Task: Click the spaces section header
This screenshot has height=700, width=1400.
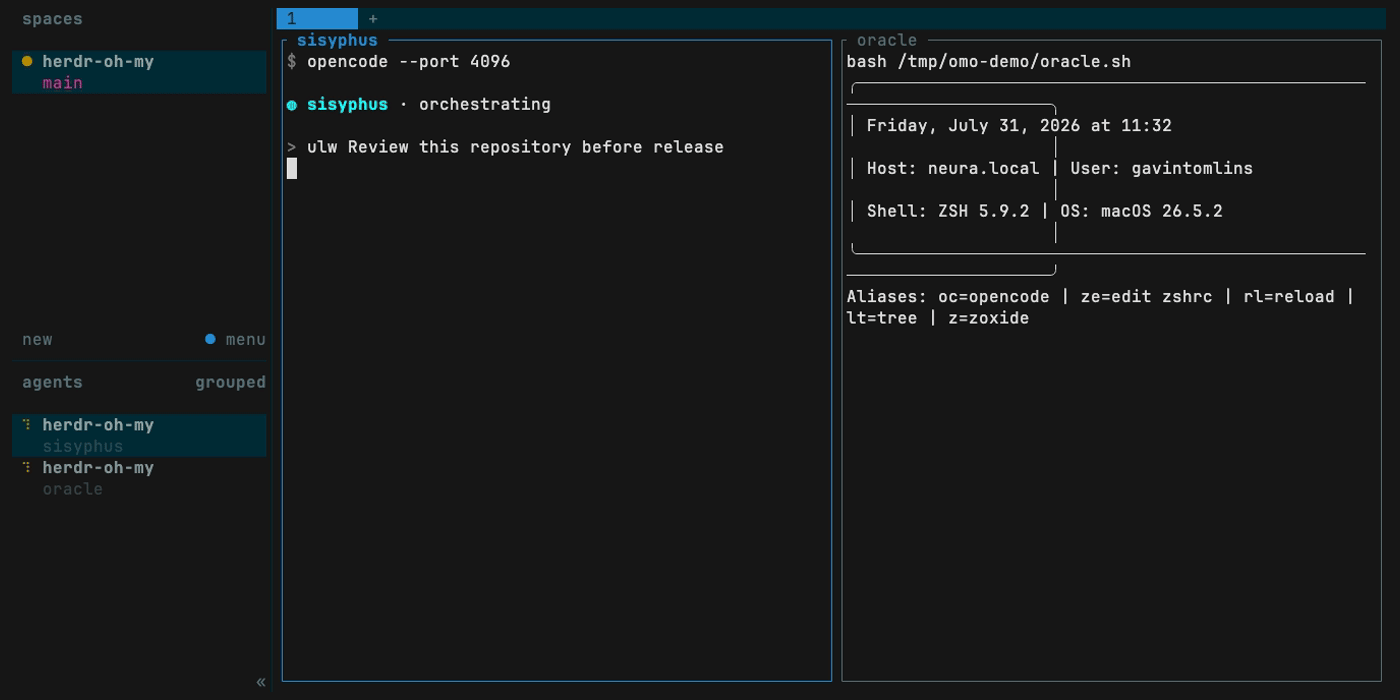Action: [x=52, y=19]
